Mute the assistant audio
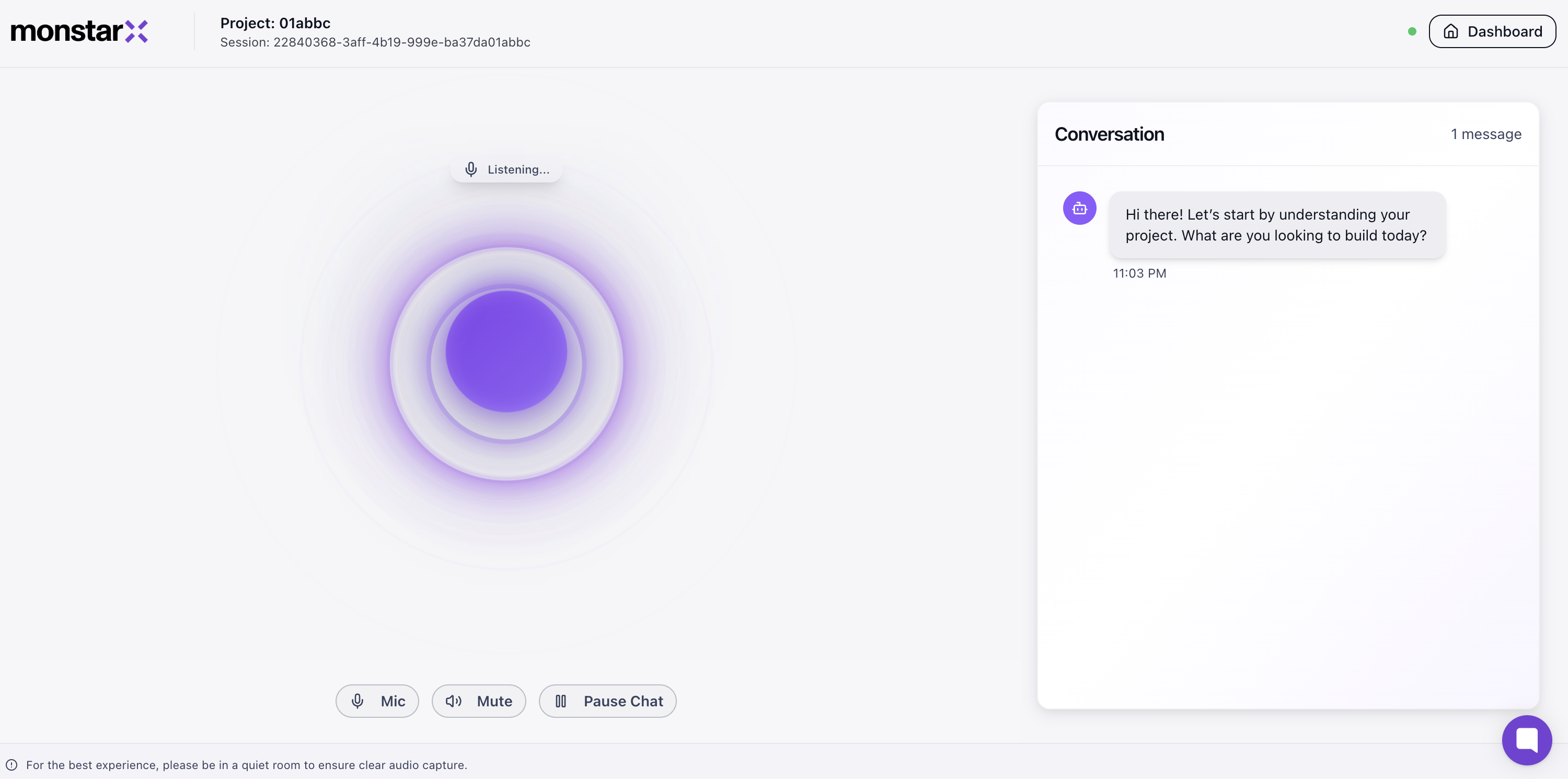The height and width of the screenshot is (779, 1568). [478, 701]
